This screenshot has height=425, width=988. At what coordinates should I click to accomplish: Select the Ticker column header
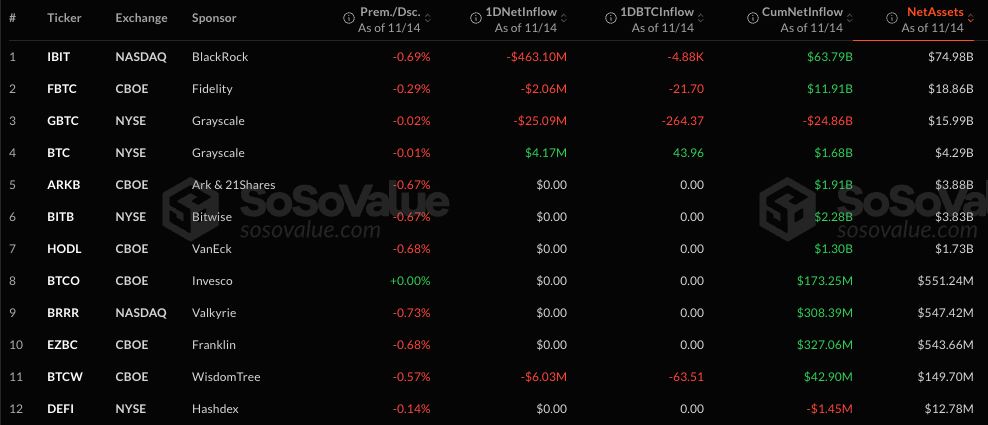tap(64, 19)
